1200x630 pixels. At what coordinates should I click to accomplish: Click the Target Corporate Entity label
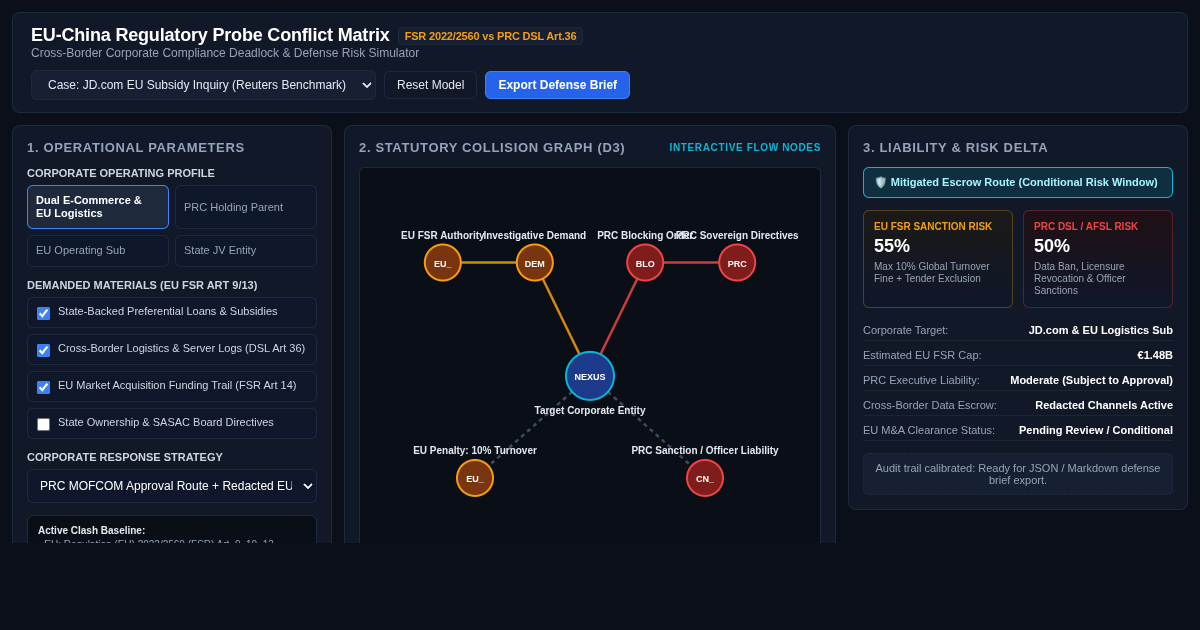590,411
